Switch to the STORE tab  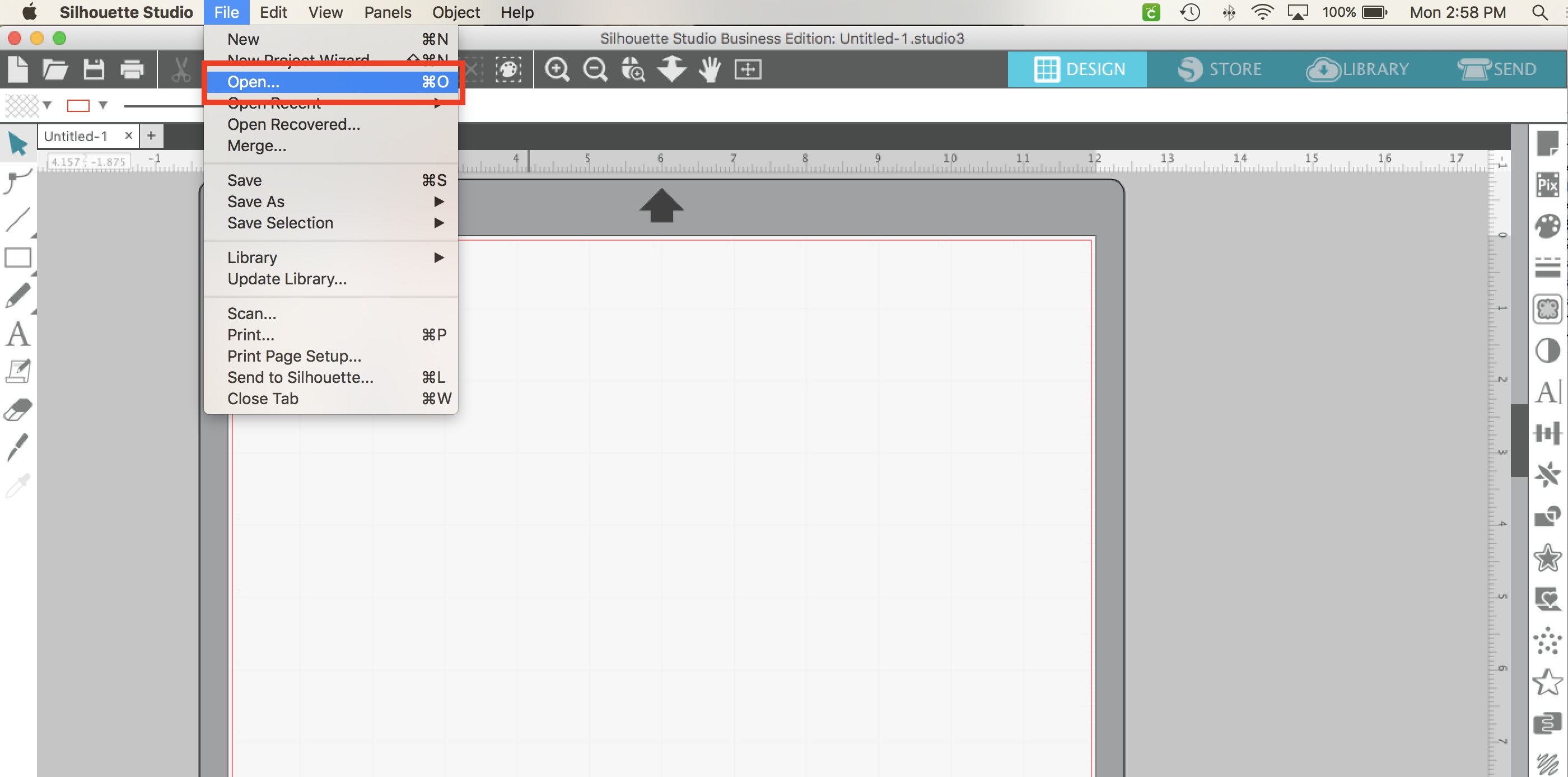point(1219,69)
